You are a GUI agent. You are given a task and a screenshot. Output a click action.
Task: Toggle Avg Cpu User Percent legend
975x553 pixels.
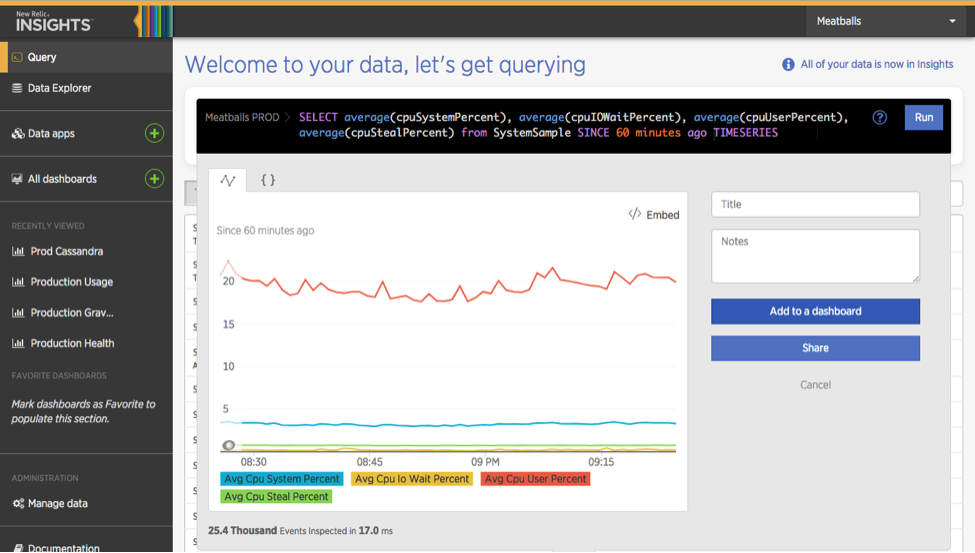(535, 479)
